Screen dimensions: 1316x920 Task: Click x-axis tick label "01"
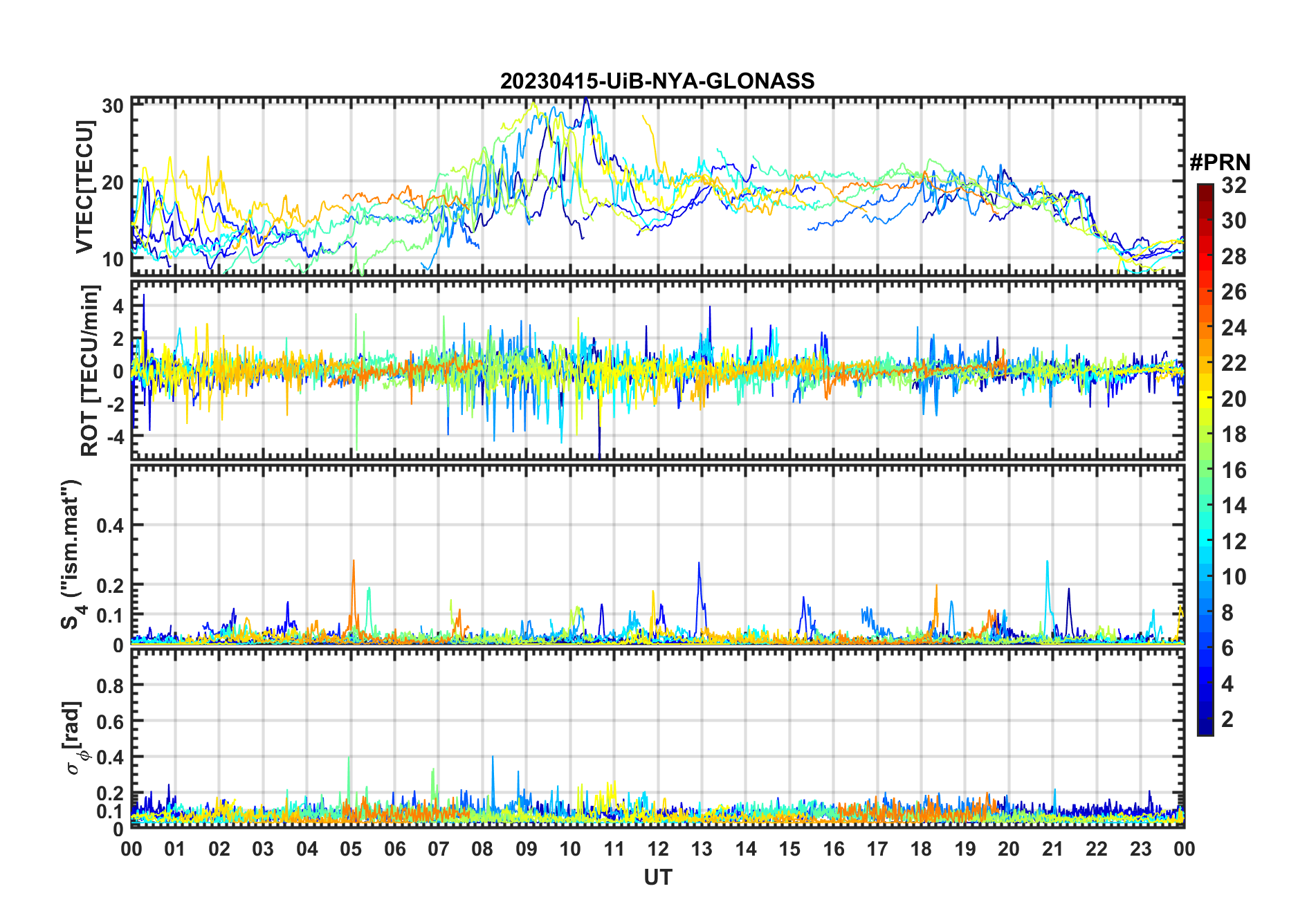coord(175,849)
